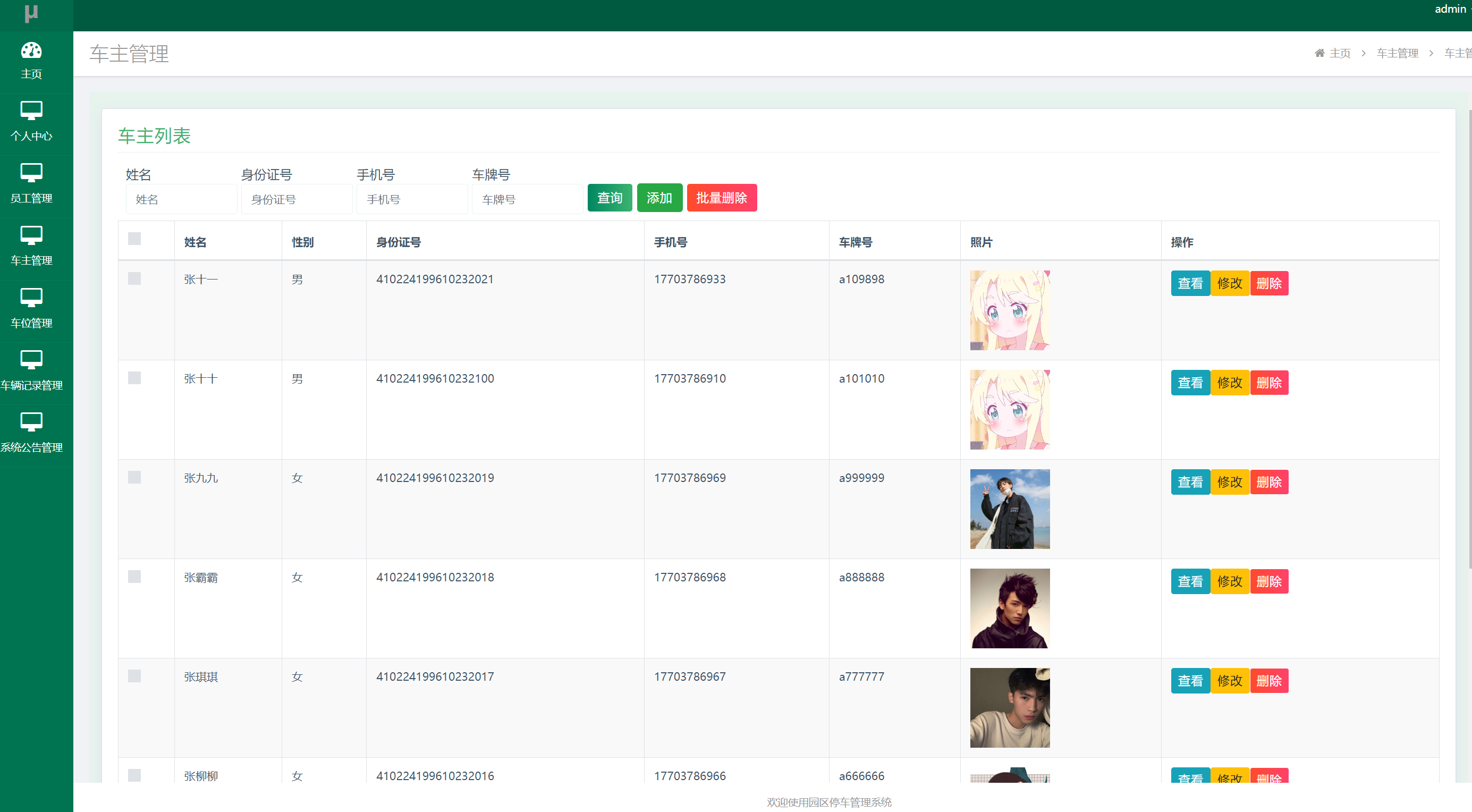Click 修改 for 张琪琪

click(x=1230, y=681)
